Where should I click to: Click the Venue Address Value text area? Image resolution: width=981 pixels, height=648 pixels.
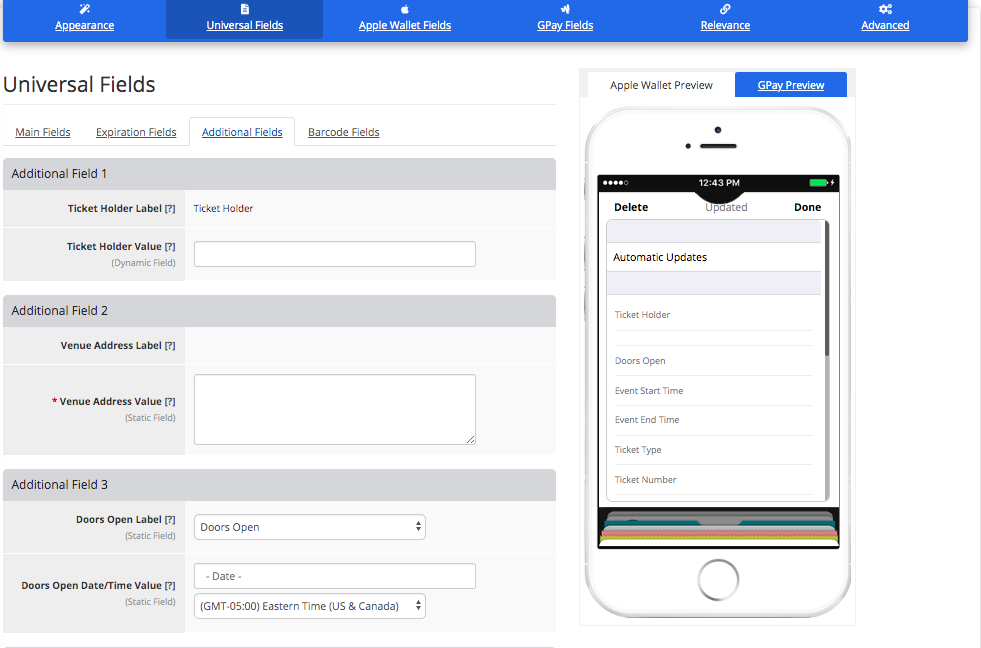[335, 410]
